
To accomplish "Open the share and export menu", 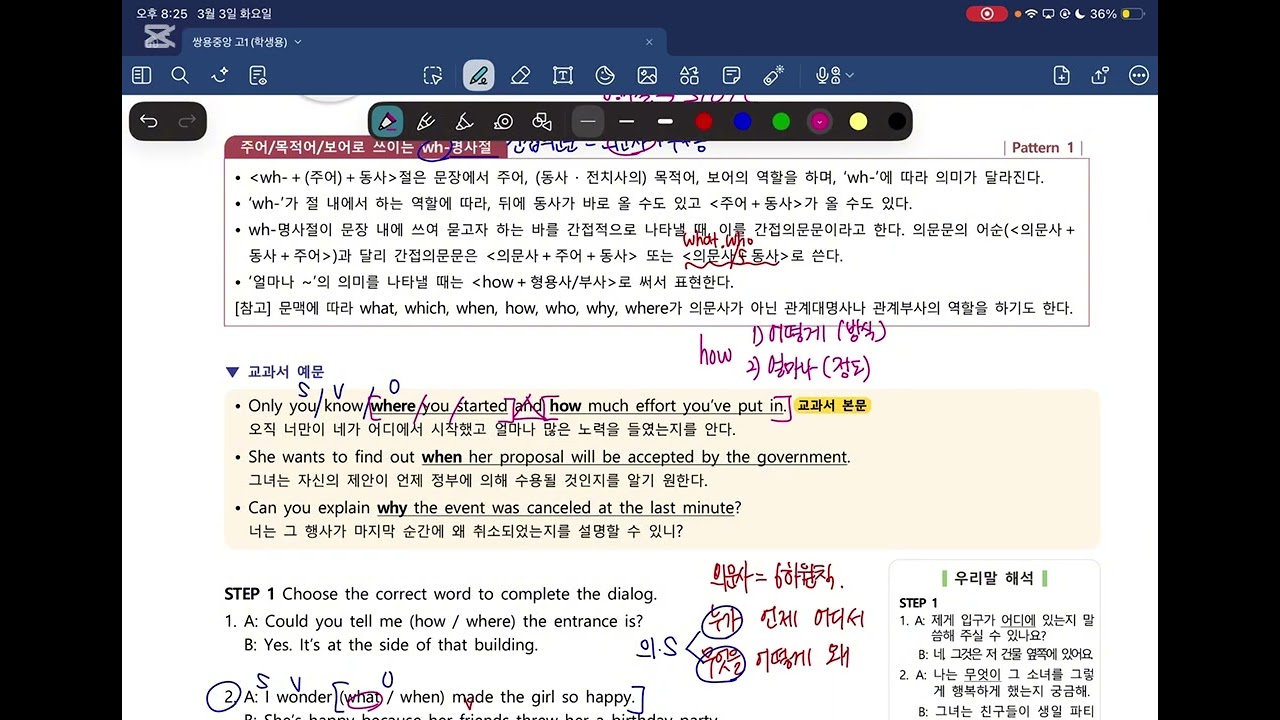I will click(1100, 75).
